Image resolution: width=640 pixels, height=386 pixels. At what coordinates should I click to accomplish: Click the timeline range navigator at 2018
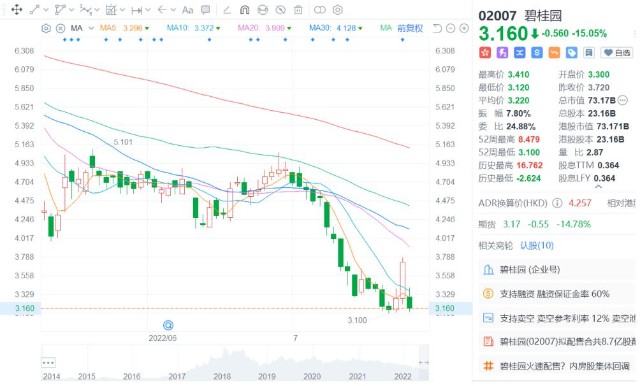[222, 376]
